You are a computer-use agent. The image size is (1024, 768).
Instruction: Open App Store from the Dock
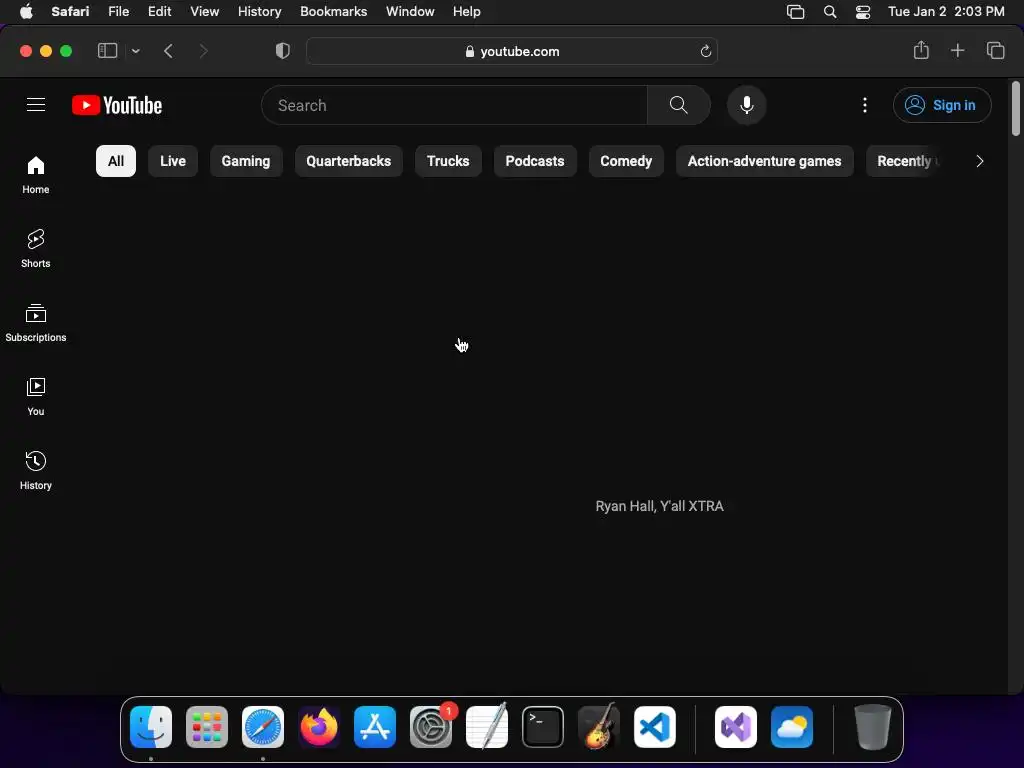(375, 727)
